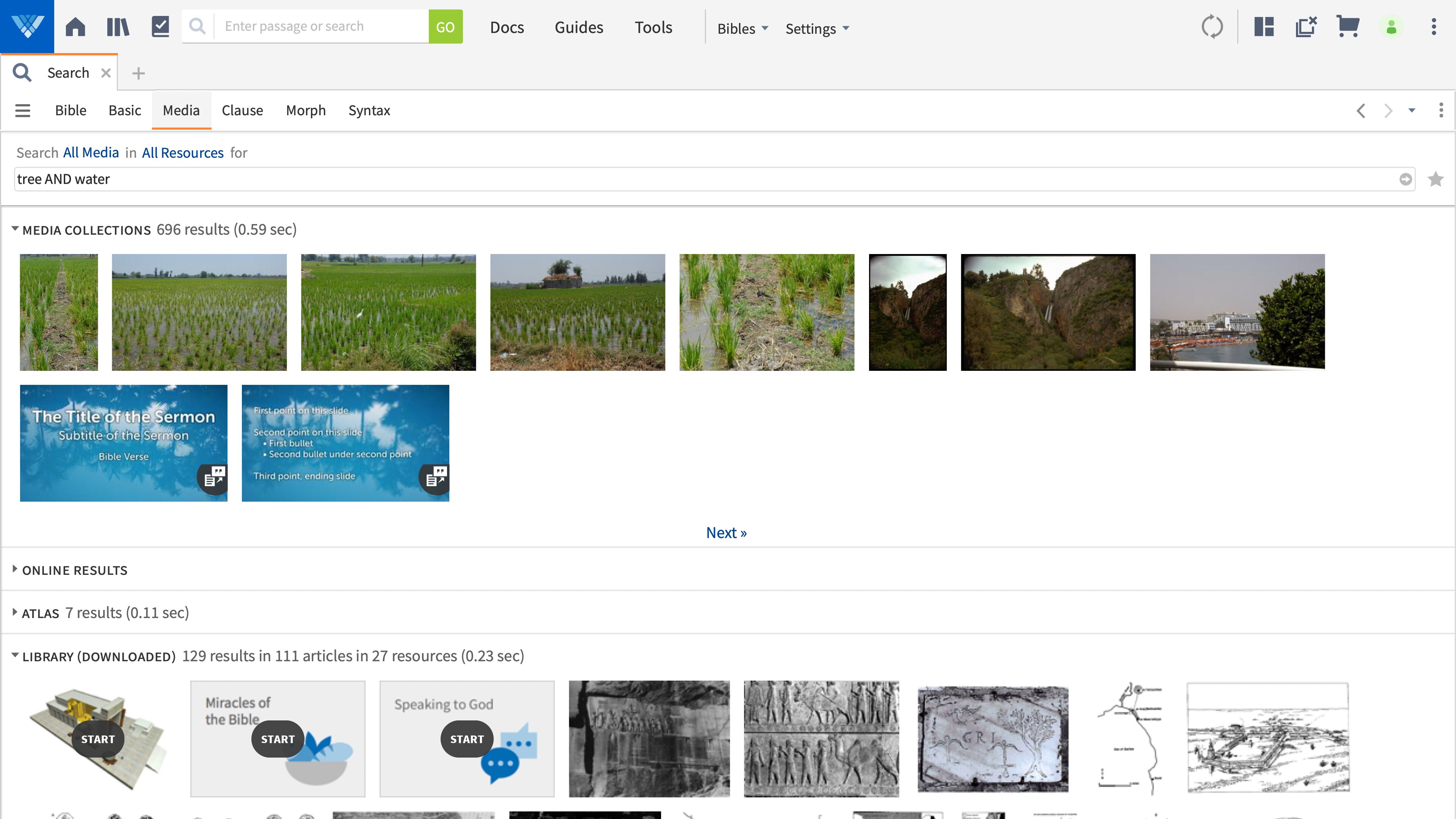Click the green user account icon
Screen dimensions: 1456x819
pos(1392,27)
